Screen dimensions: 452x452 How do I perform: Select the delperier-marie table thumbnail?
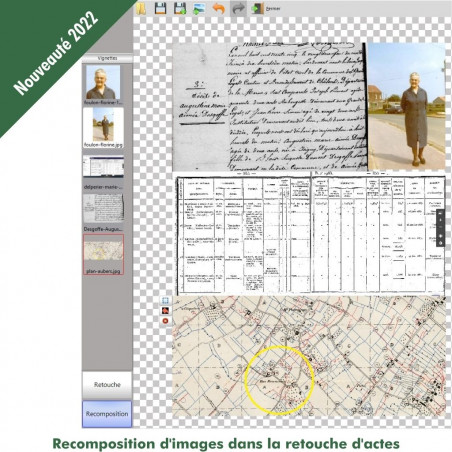click(x=103, y=172)
